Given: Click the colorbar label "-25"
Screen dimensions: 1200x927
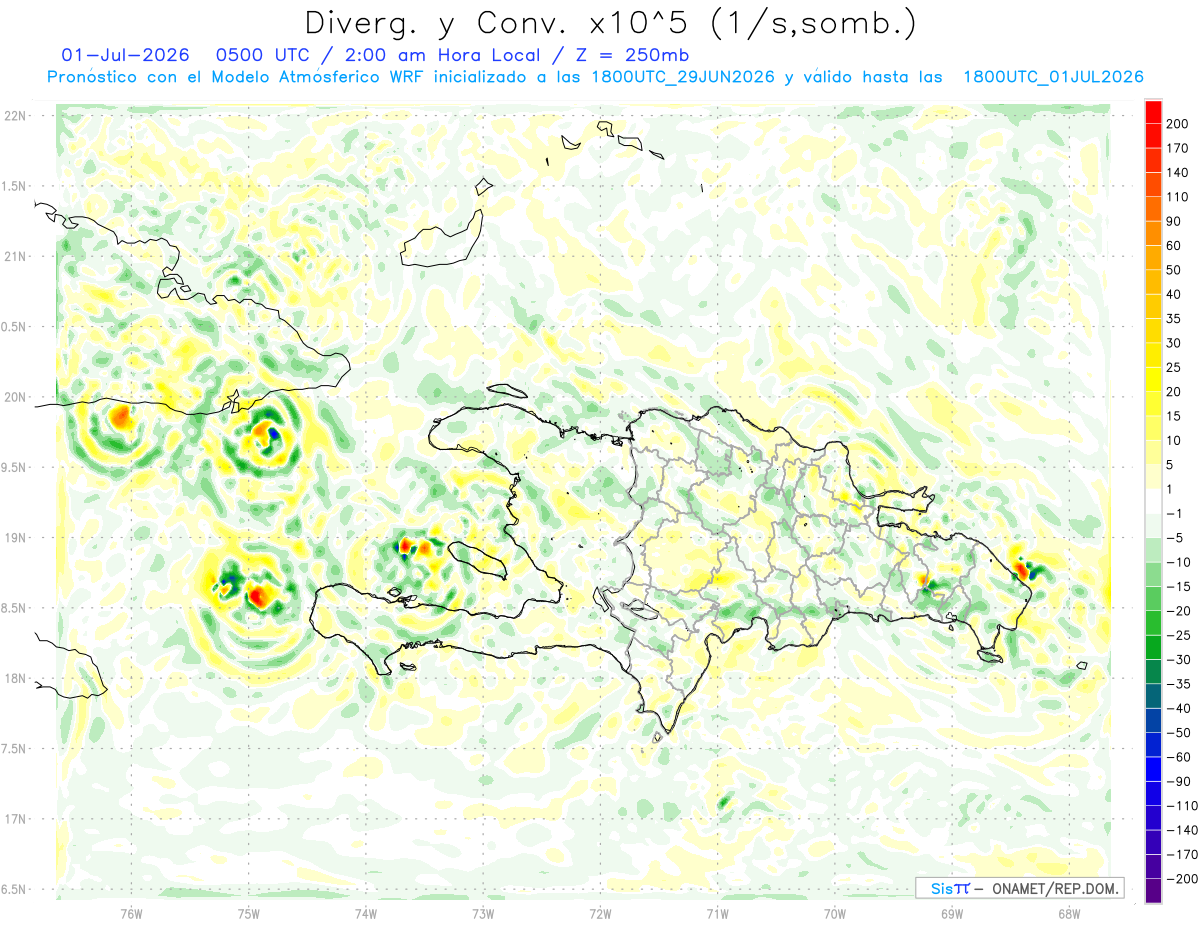Looking at the screenshot, I should click(x=1177, y=635).
